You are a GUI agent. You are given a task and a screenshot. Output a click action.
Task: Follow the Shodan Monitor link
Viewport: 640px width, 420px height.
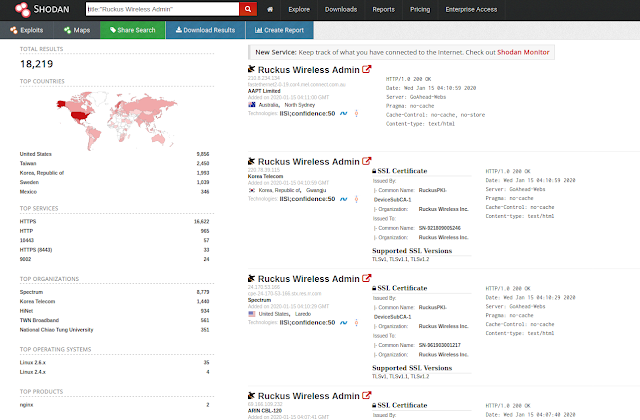pyautogui.click(x=523, y=52)
